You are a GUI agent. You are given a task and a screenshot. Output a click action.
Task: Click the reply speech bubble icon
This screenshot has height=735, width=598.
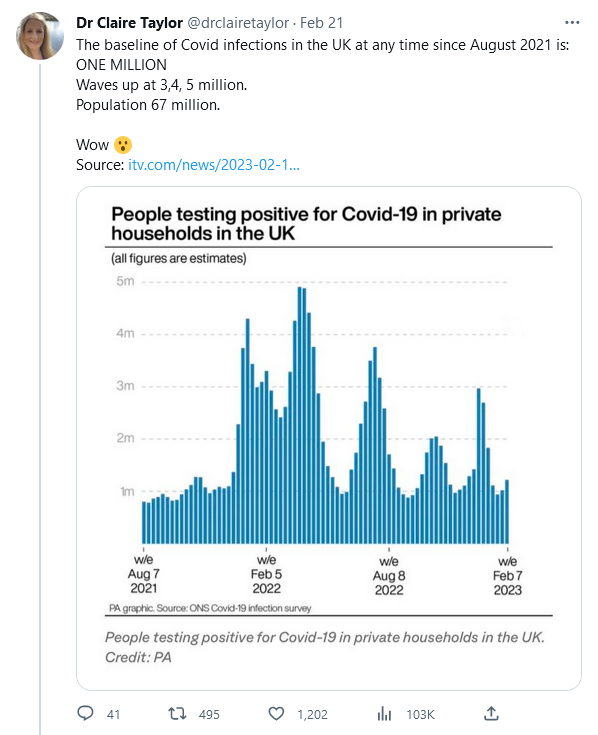coord(85,713)
